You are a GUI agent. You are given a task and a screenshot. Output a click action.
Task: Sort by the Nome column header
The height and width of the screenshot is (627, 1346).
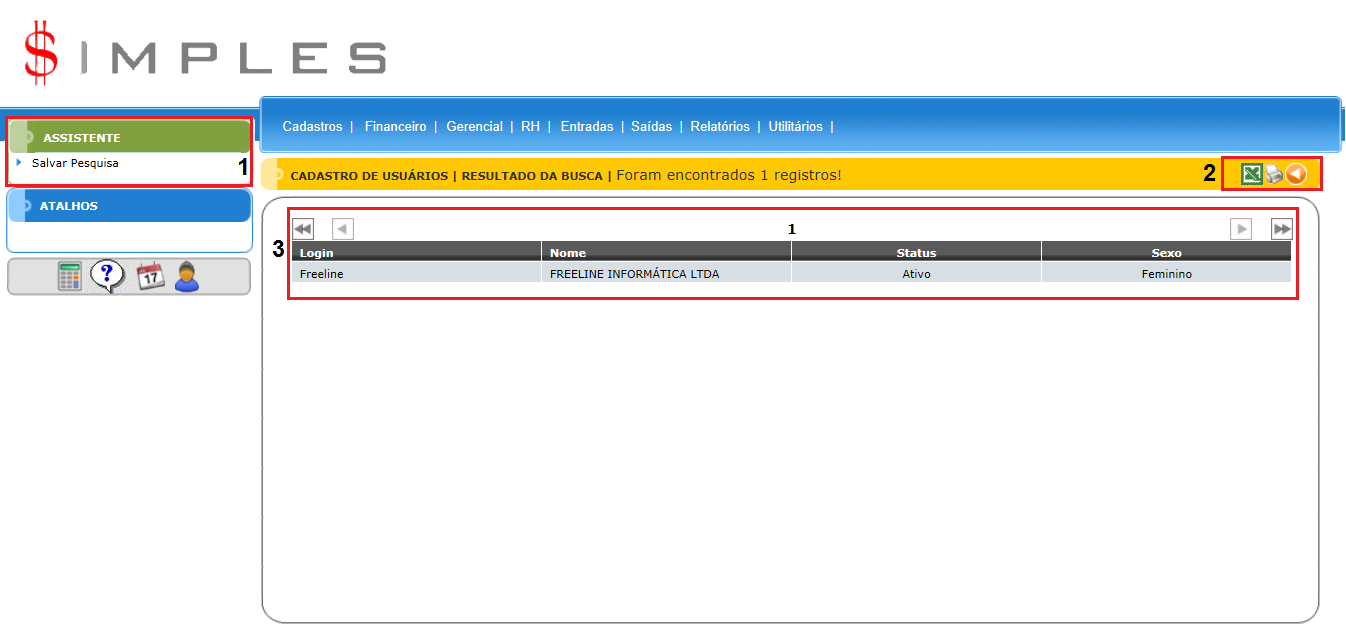coord(568,253)
